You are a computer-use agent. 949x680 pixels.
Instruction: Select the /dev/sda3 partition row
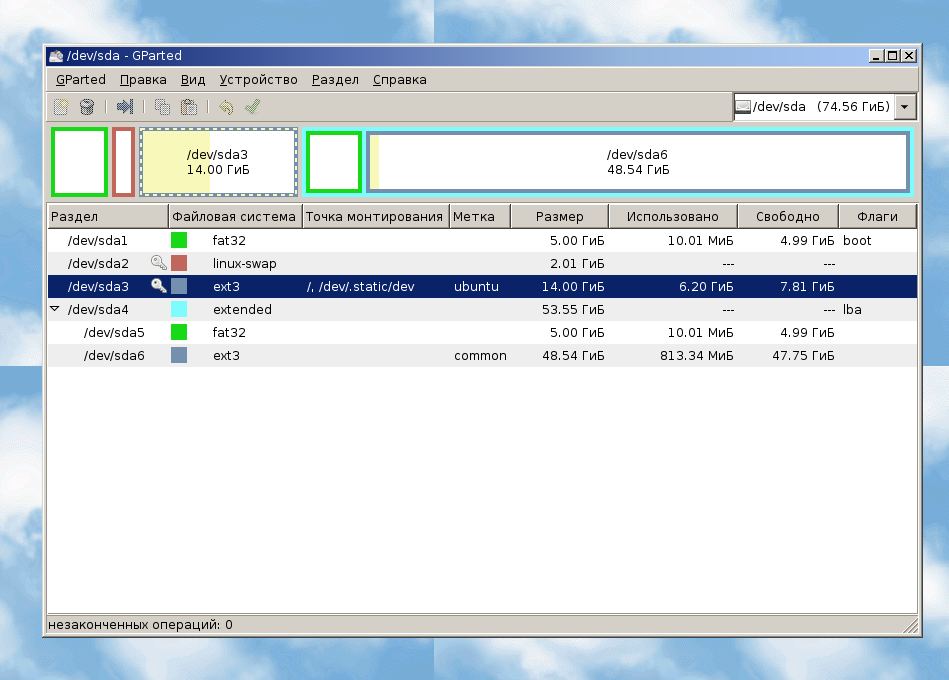[482, 286]
